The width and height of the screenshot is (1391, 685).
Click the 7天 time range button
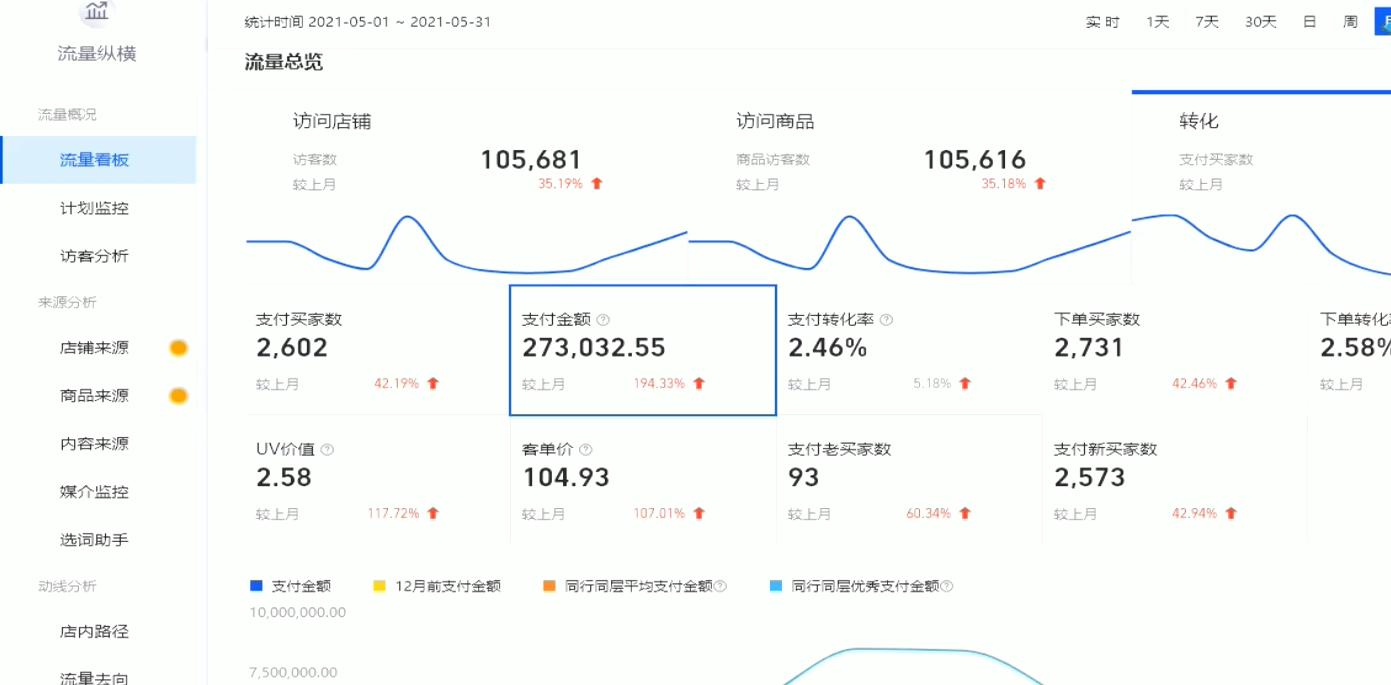[x=1206, y=20]
